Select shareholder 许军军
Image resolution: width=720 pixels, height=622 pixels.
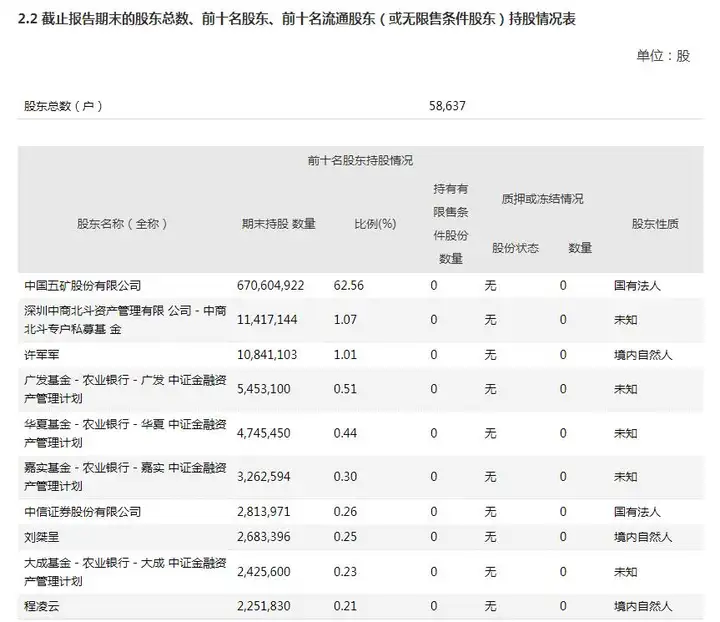coord(42,355)
